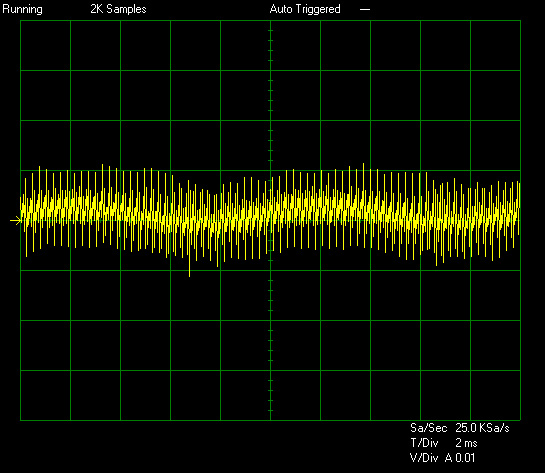Click the waveform's left start near the ground marker
Image resolution: width=545 pixels, height=473 pixels.
22,212
